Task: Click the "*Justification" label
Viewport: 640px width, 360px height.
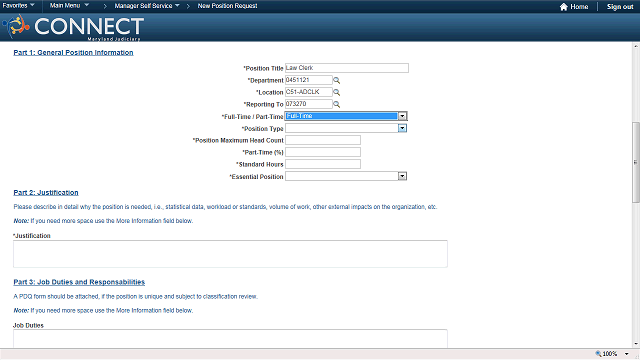Action: pyautogui.click(x=31, y=236)
